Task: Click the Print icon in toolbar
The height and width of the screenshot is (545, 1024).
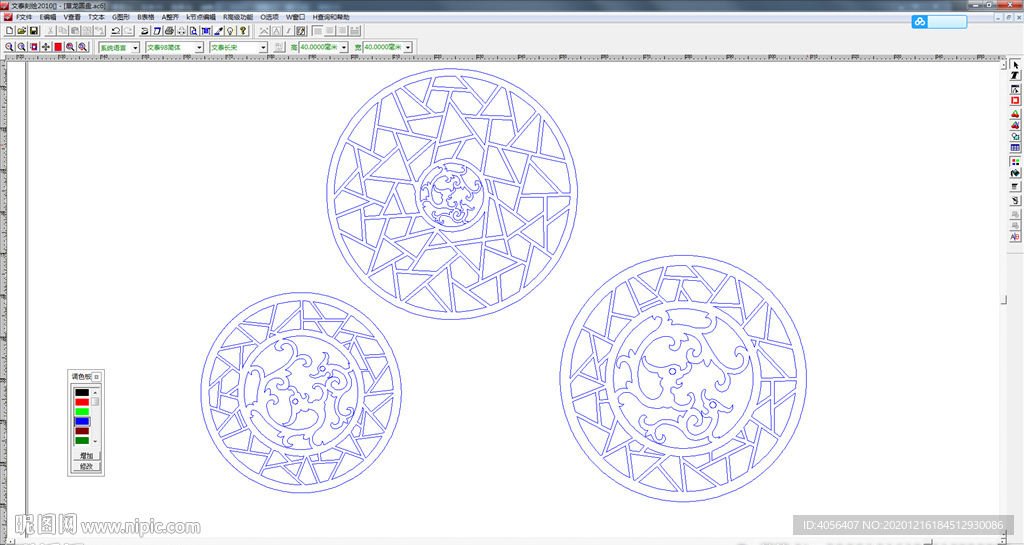Action: coord(169,31)
